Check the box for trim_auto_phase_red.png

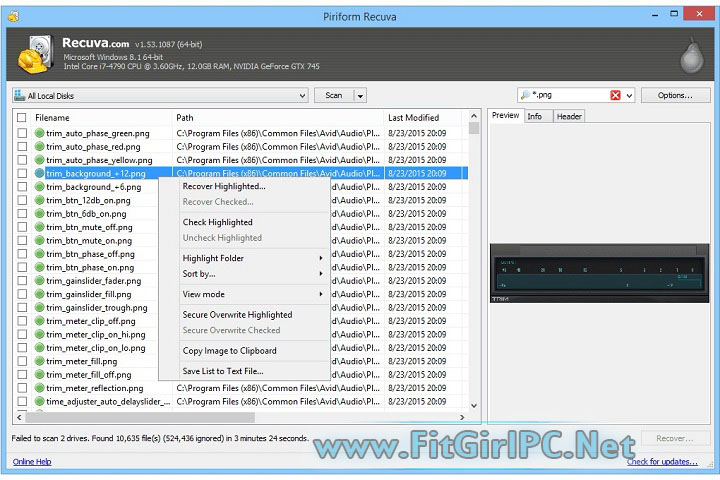[x=22, y=146]
